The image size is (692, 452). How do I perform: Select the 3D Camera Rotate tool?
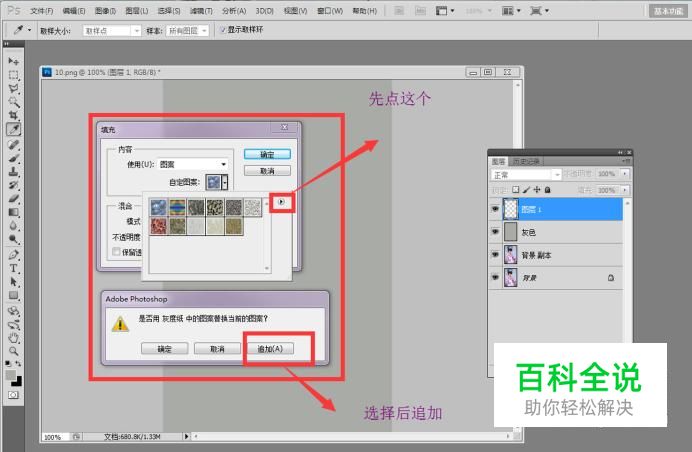14,325
